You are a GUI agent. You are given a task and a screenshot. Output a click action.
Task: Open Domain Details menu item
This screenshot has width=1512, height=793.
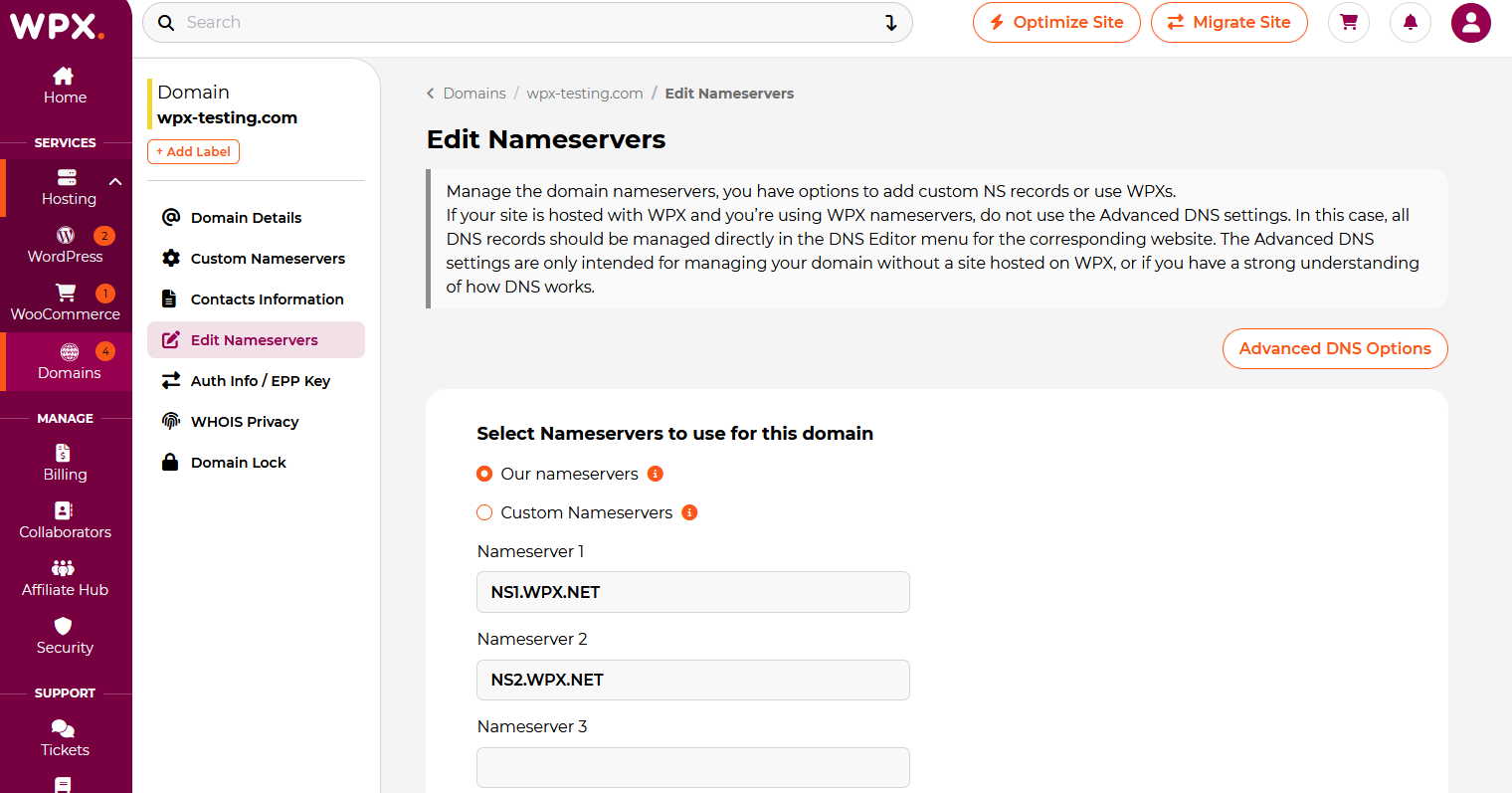(x=256, y=218)
